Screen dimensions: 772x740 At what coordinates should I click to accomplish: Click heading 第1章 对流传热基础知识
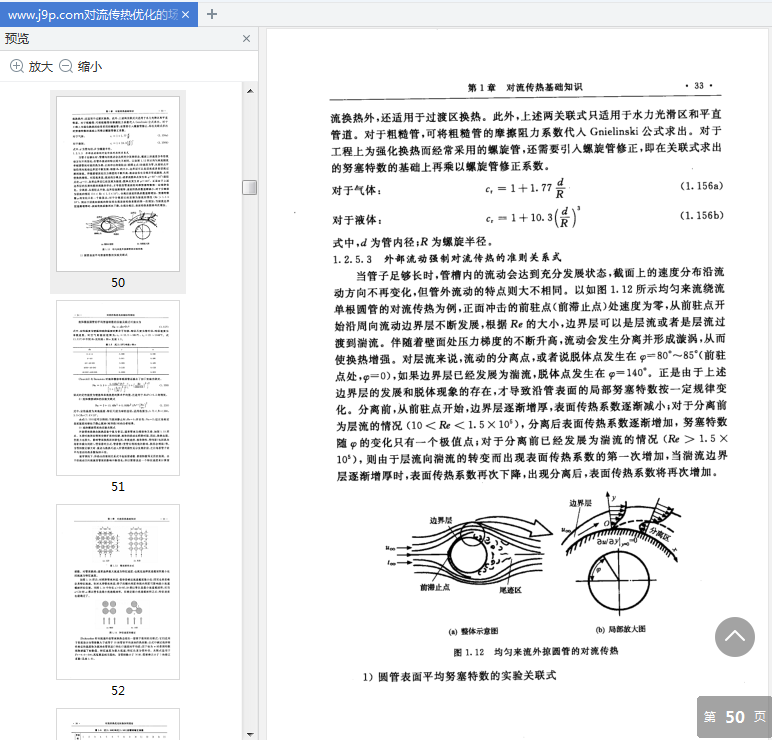pyautogui.click(x=525, y=87)
